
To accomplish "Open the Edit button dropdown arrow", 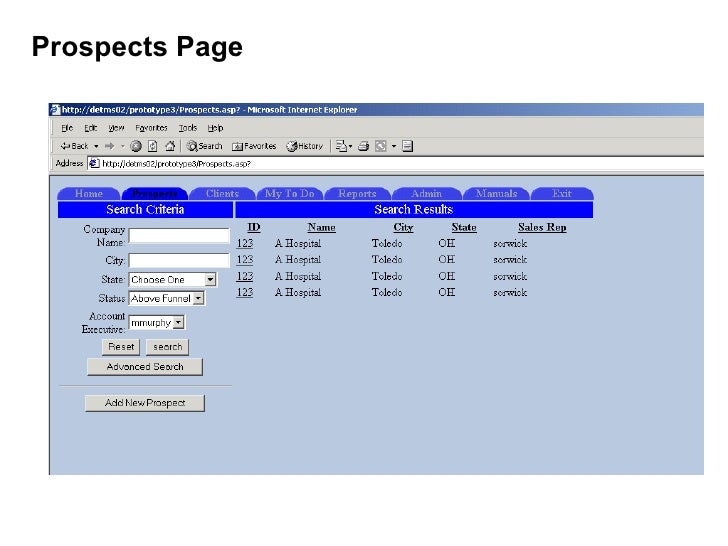I will 394,146.
